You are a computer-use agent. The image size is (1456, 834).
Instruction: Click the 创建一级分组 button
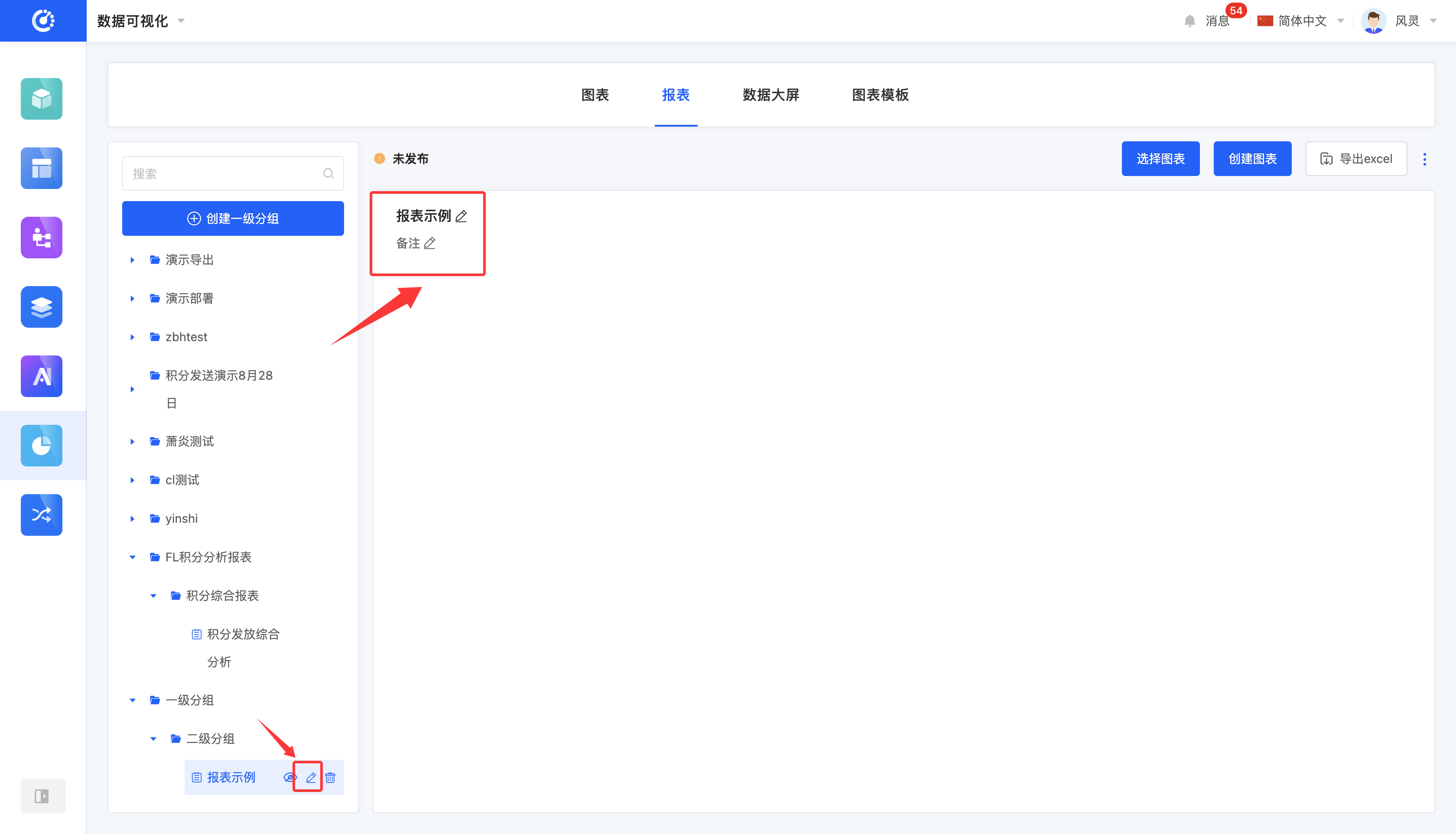point(232,218)
